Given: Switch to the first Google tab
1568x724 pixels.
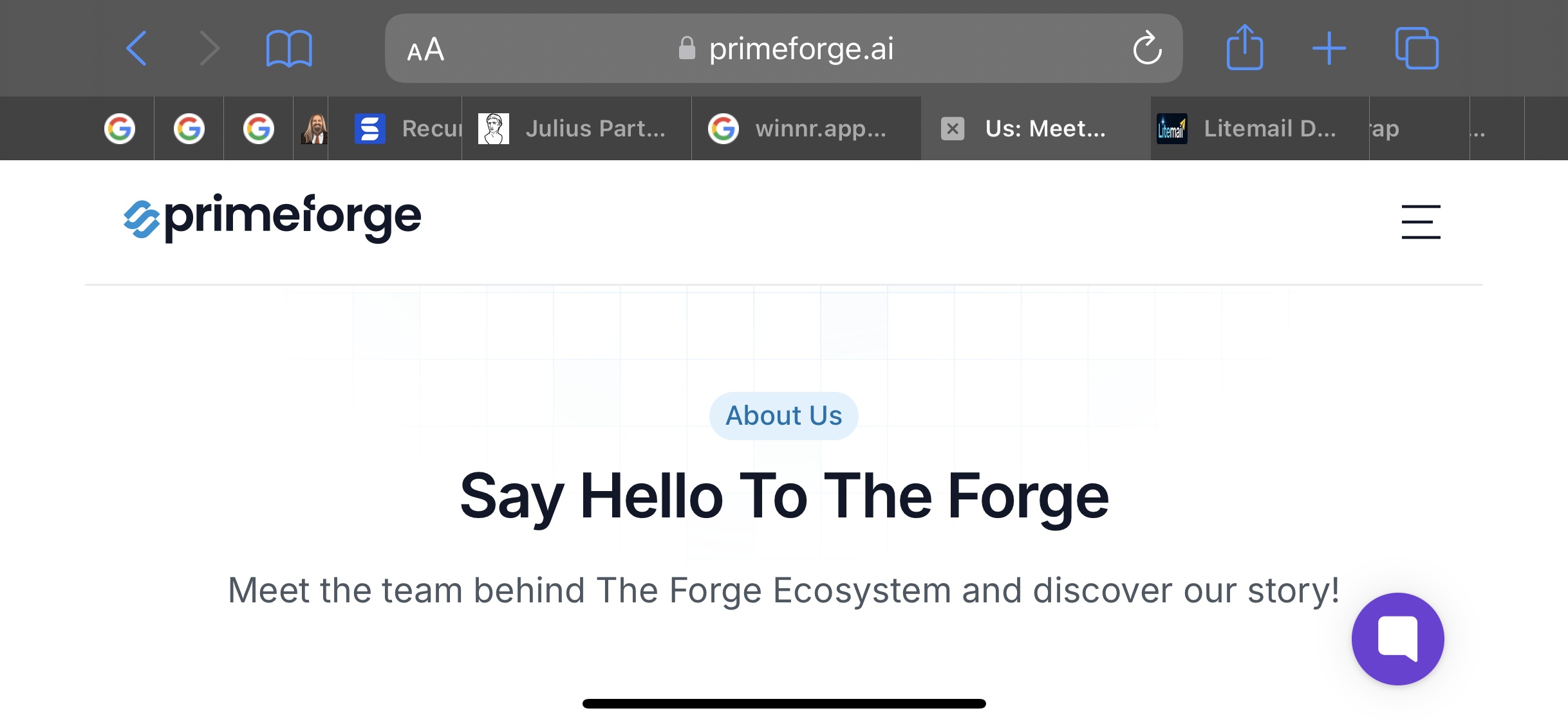Looking at the screenshot, I should 120,129.
